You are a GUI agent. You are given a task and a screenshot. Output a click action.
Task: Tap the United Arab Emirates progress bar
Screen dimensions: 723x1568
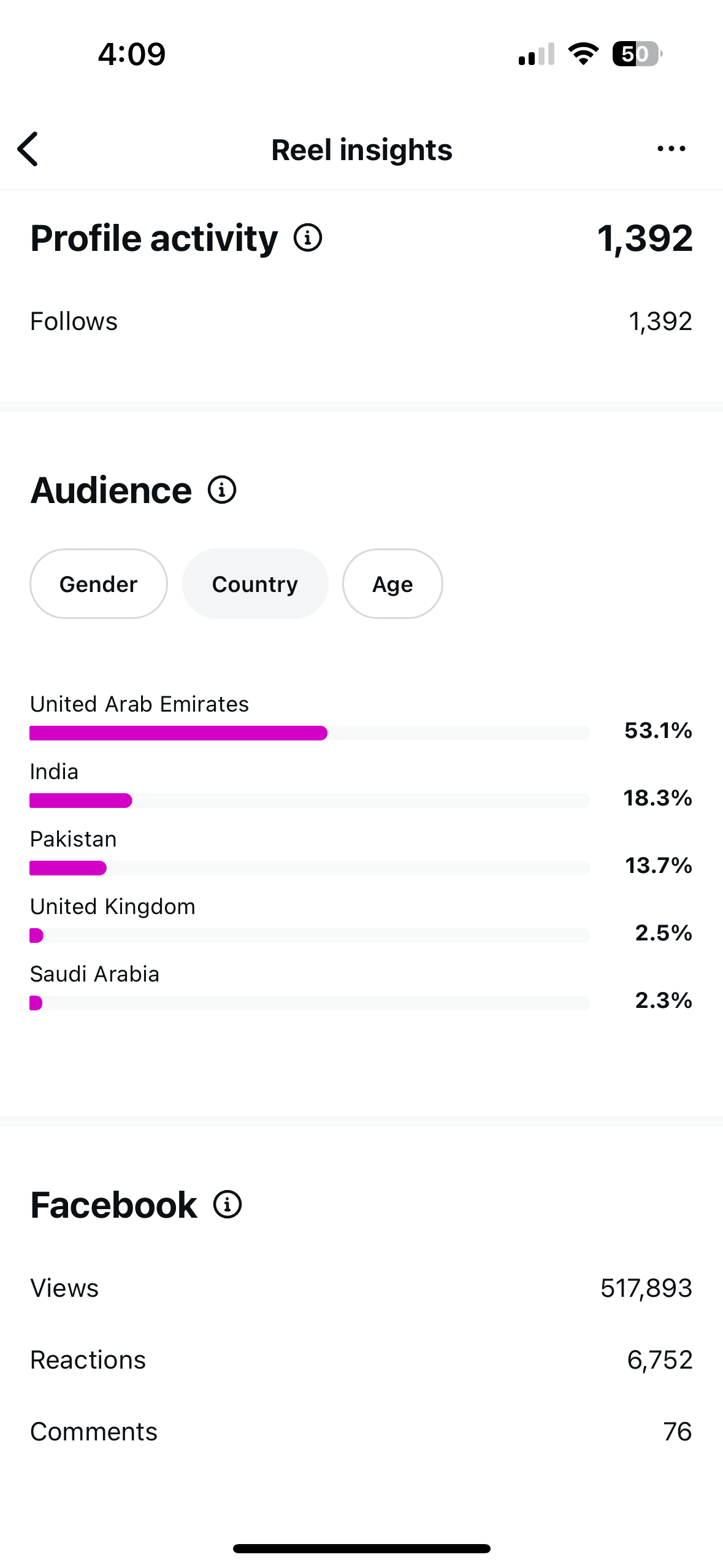[309, 732]
